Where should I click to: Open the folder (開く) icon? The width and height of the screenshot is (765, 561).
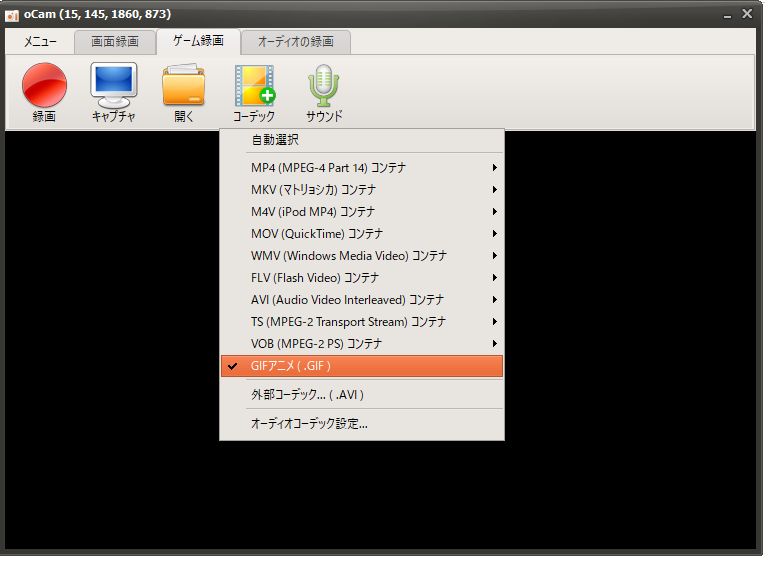pyautogui.click(x=183, y=86)
